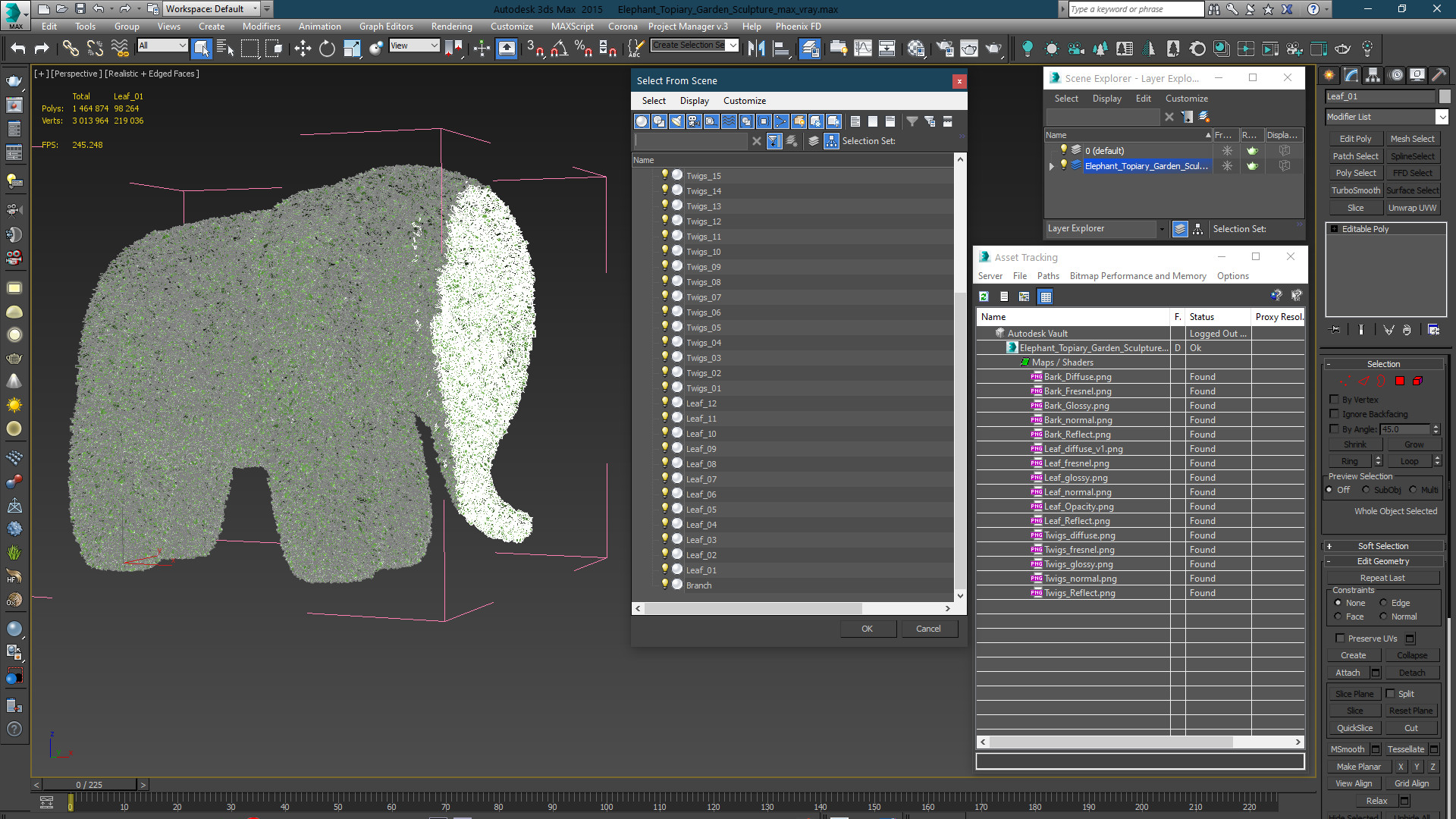Collapse the Edit Geometry rollout
1456x819 pixels.
click(1383, 561)
